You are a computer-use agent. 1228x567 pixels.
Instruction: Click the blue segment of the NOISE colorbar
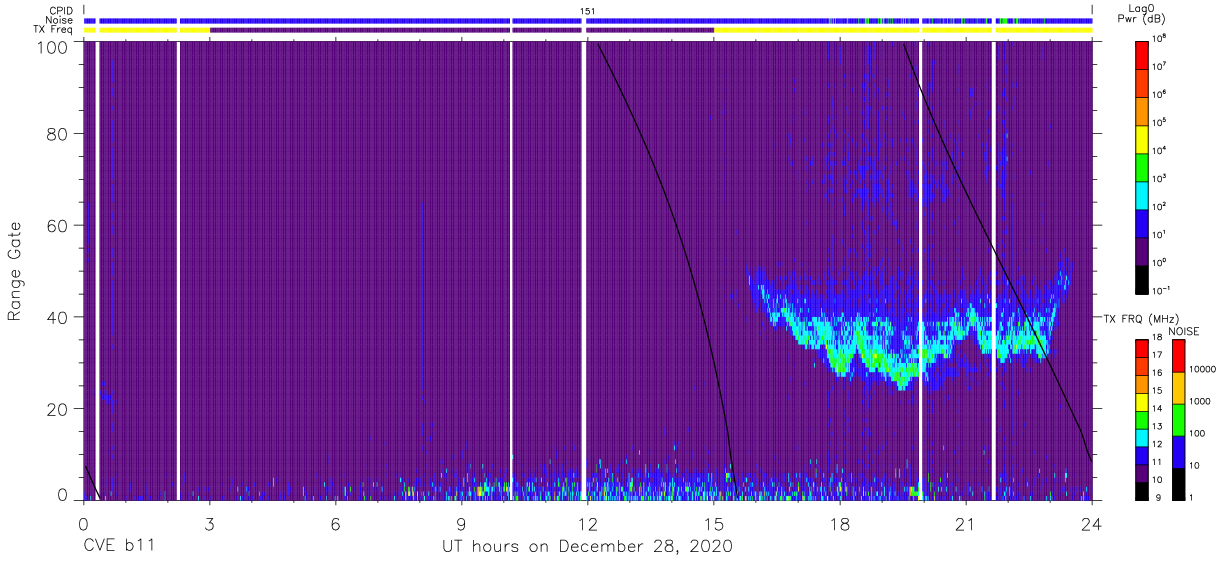click(x=1178, y=451)
